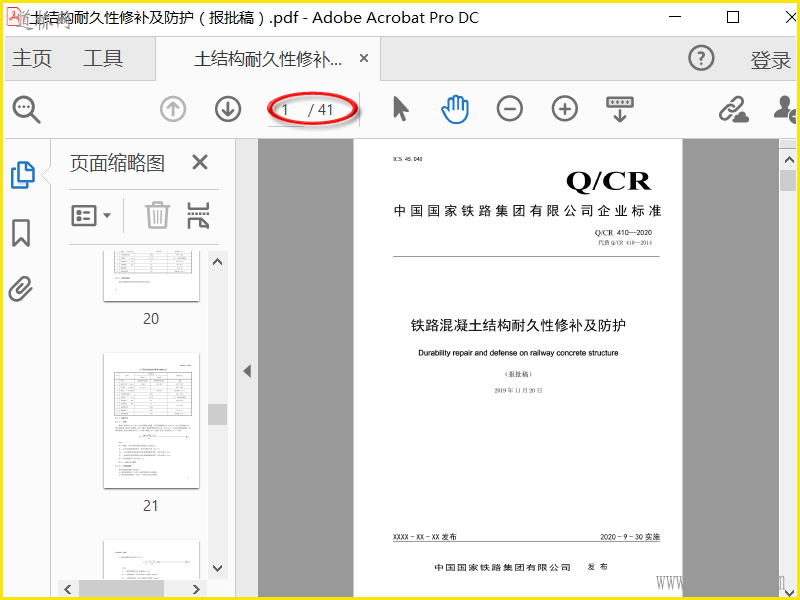The height and width of the screenshot is (600, 800).
Task: Open the help question mark menu
Action: 701,58
